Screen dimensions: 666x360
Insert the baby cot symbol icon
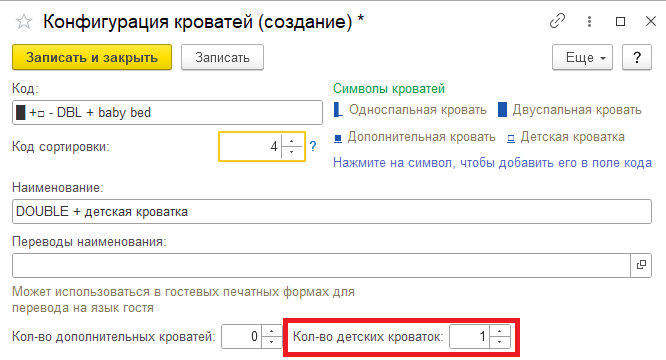click(511, 138)
